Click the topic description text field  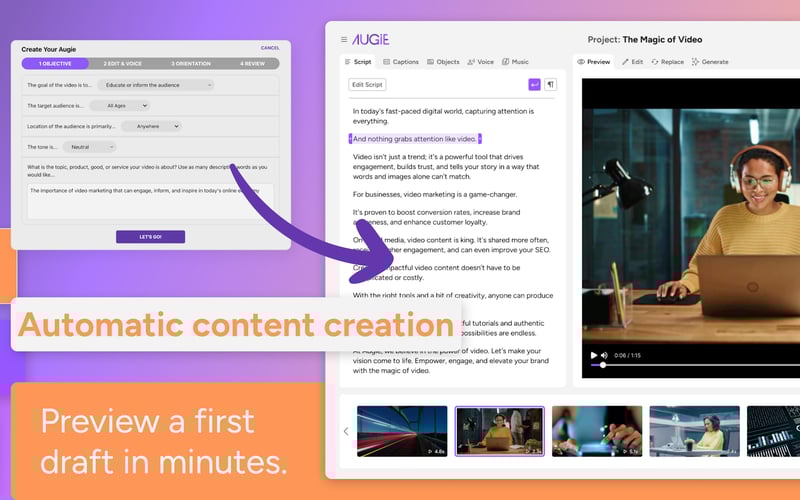click(150, 202)
